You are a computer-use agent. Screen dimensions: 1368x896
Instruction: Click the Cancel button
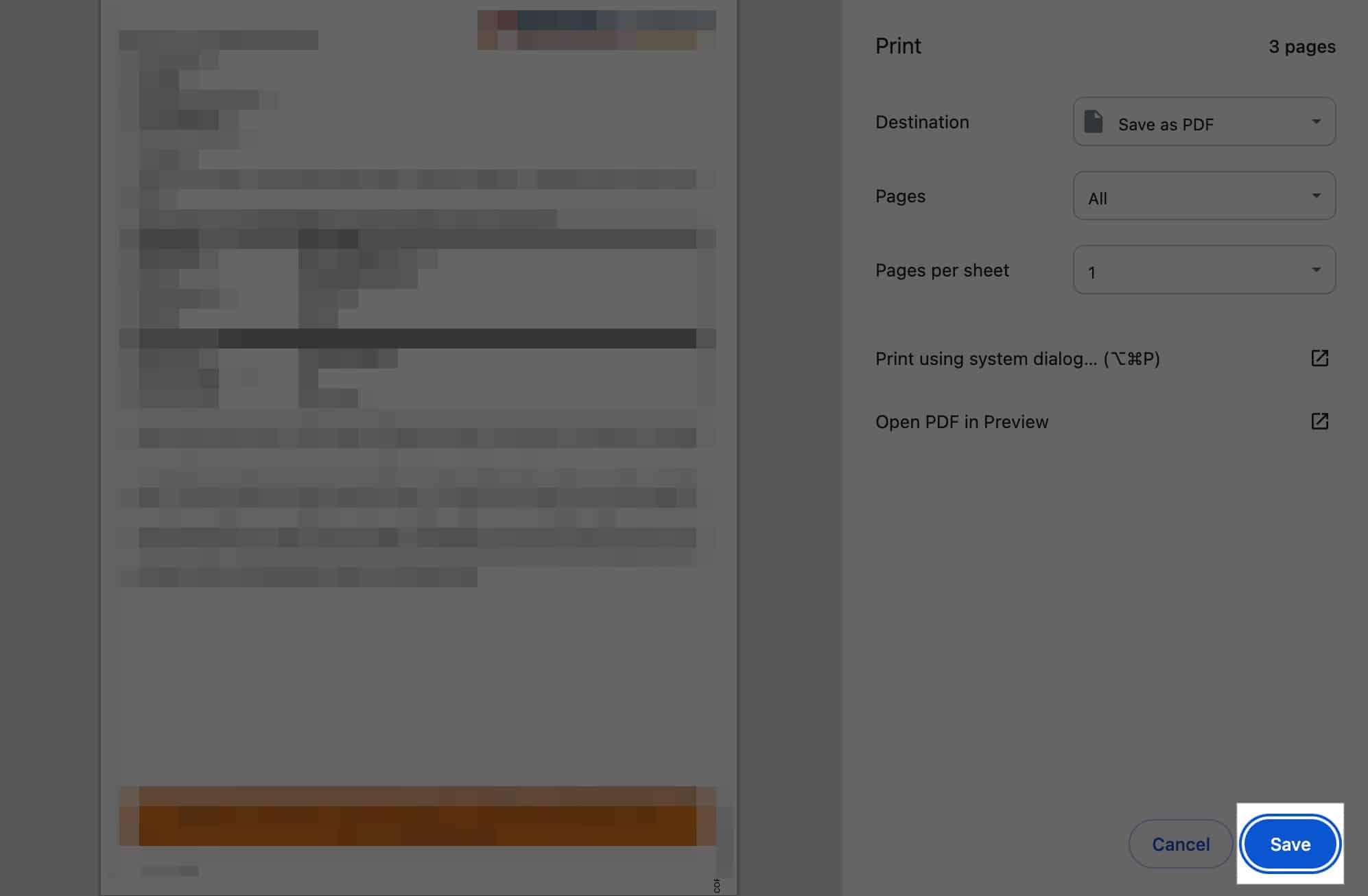click(1181, 843)
